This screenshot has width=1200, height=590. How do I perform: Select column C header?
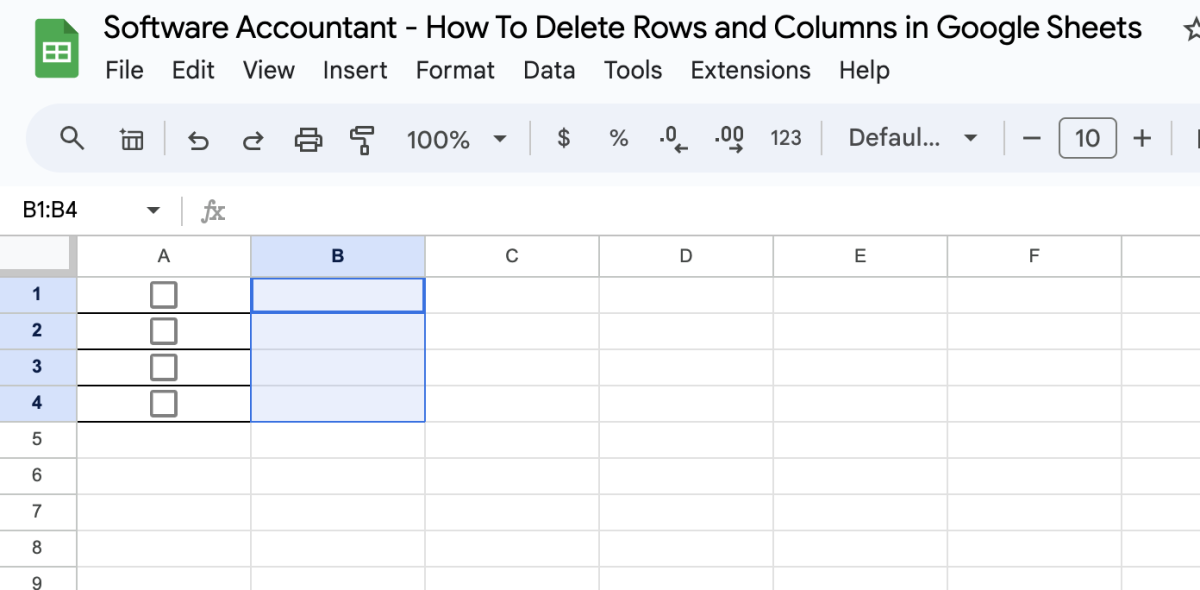click(x=512, y=256)
